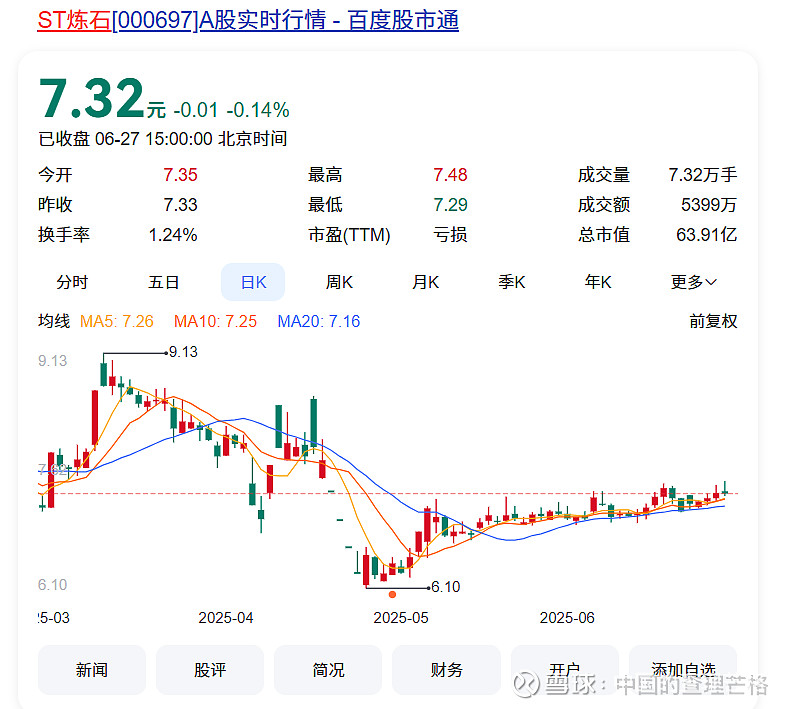Switch to the 五日 chart tab
The height and width of the screenshot is (709, 791).
[163, 282]
